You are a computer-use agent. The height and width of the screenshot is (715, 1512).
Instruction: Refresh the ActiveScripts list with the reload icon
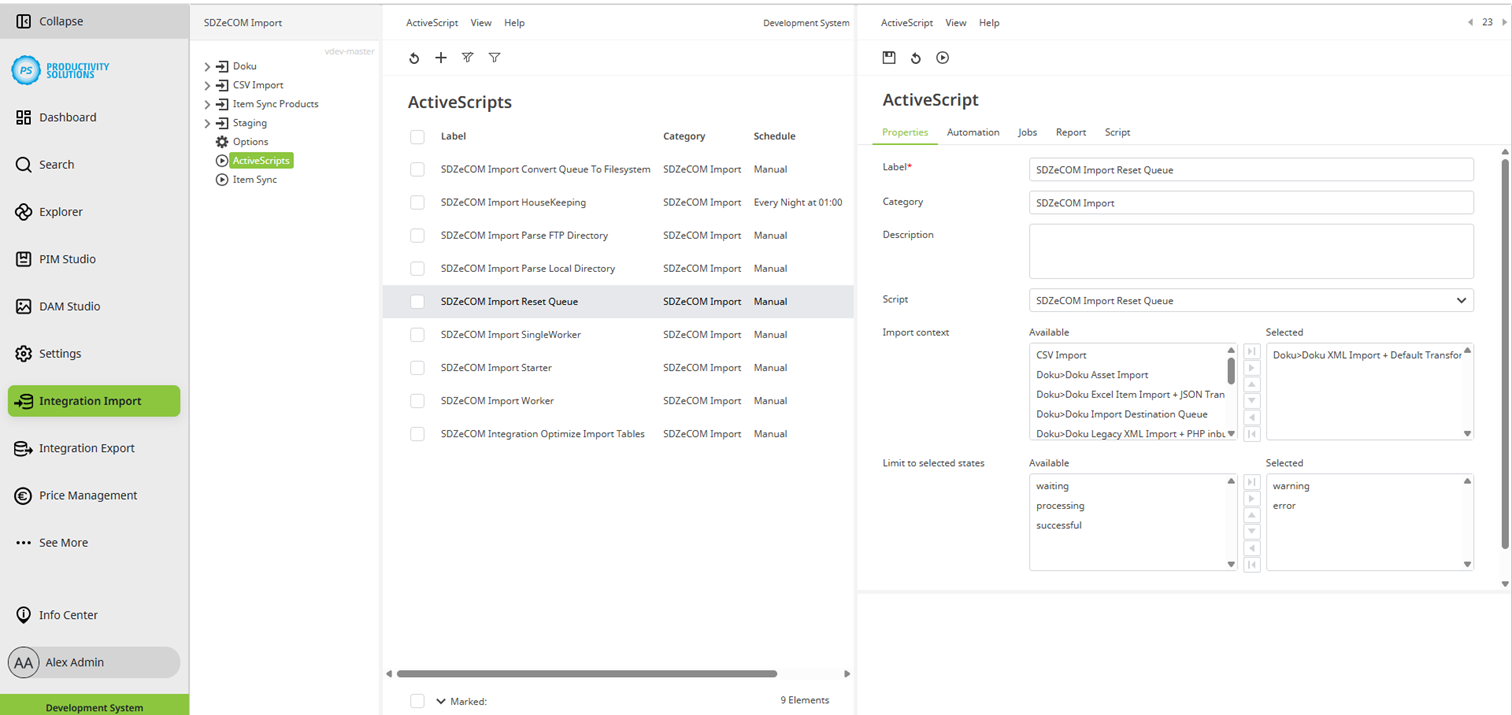pyautogui.click(x=414, y=58)
